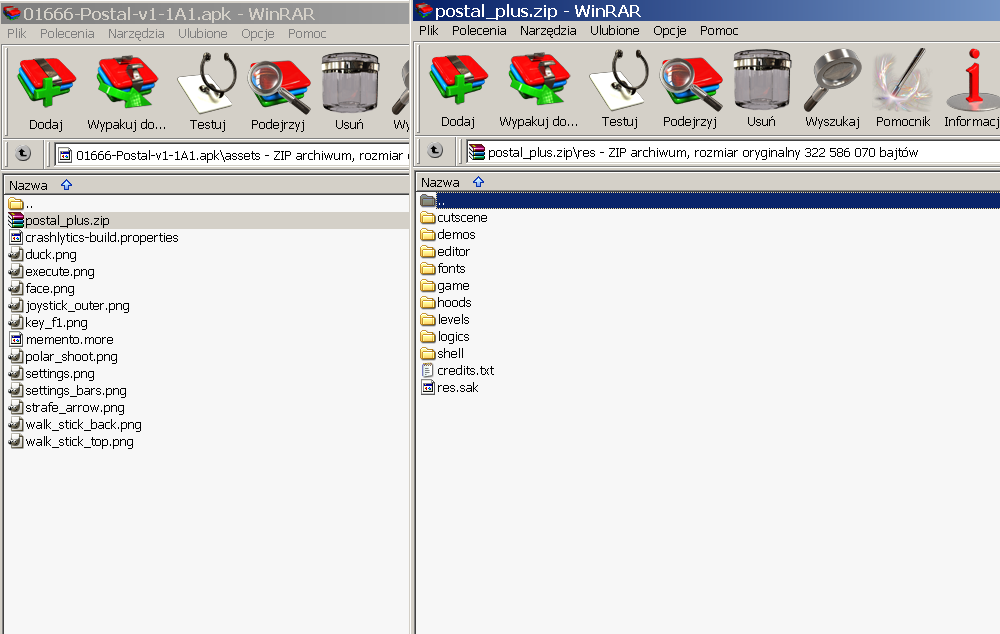This screenshot has width=1000, height=634.
Task: Select the fonts folder
Action: pos(443,269)
